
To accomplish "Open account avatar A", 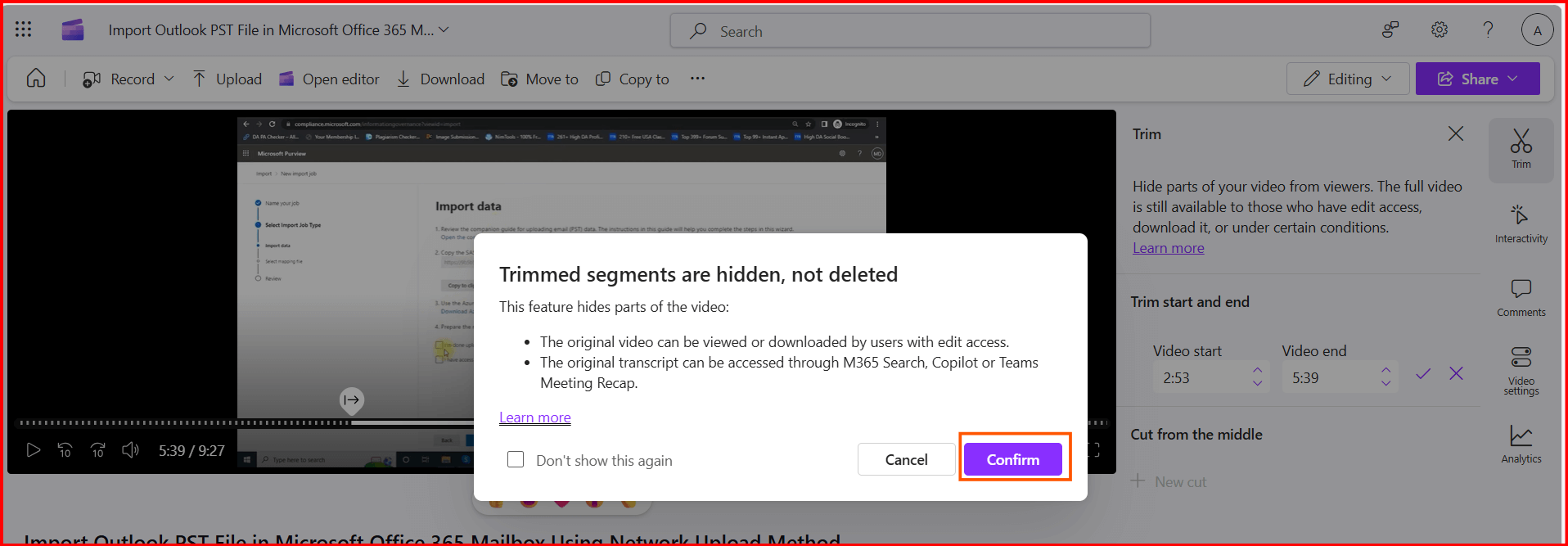I will click(1538, 30).
